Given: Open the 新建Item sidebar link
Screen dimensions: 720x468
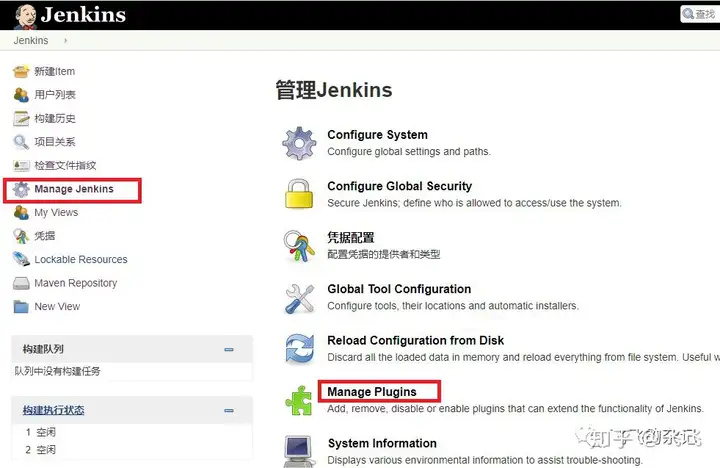Looking at the screenshot, I should click(x=55, y=72).
